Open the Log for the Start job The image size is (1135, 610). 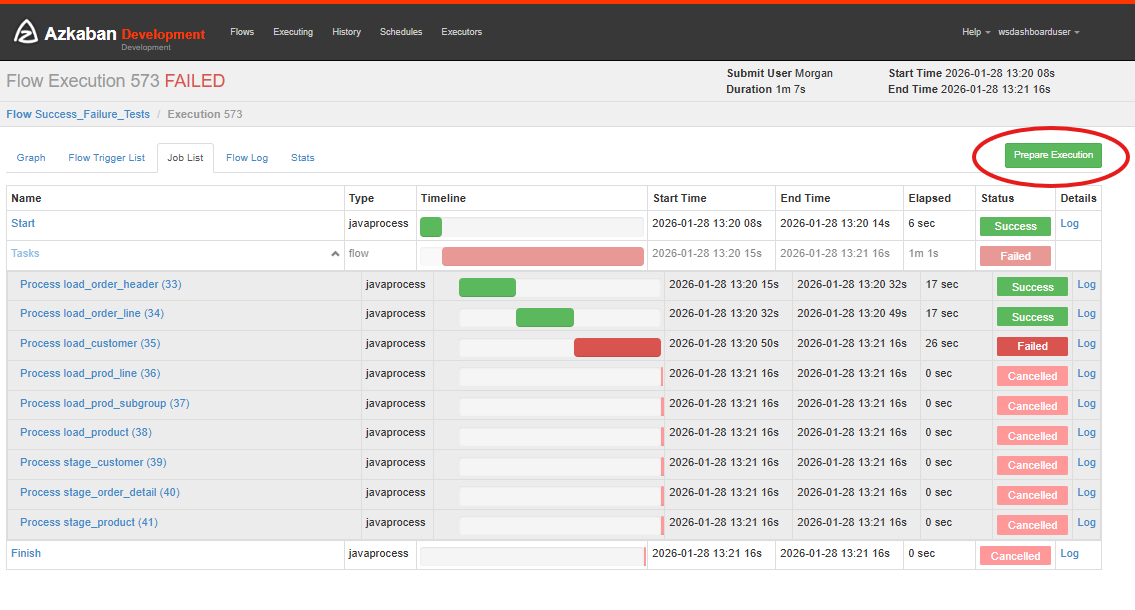(1069, 224)
